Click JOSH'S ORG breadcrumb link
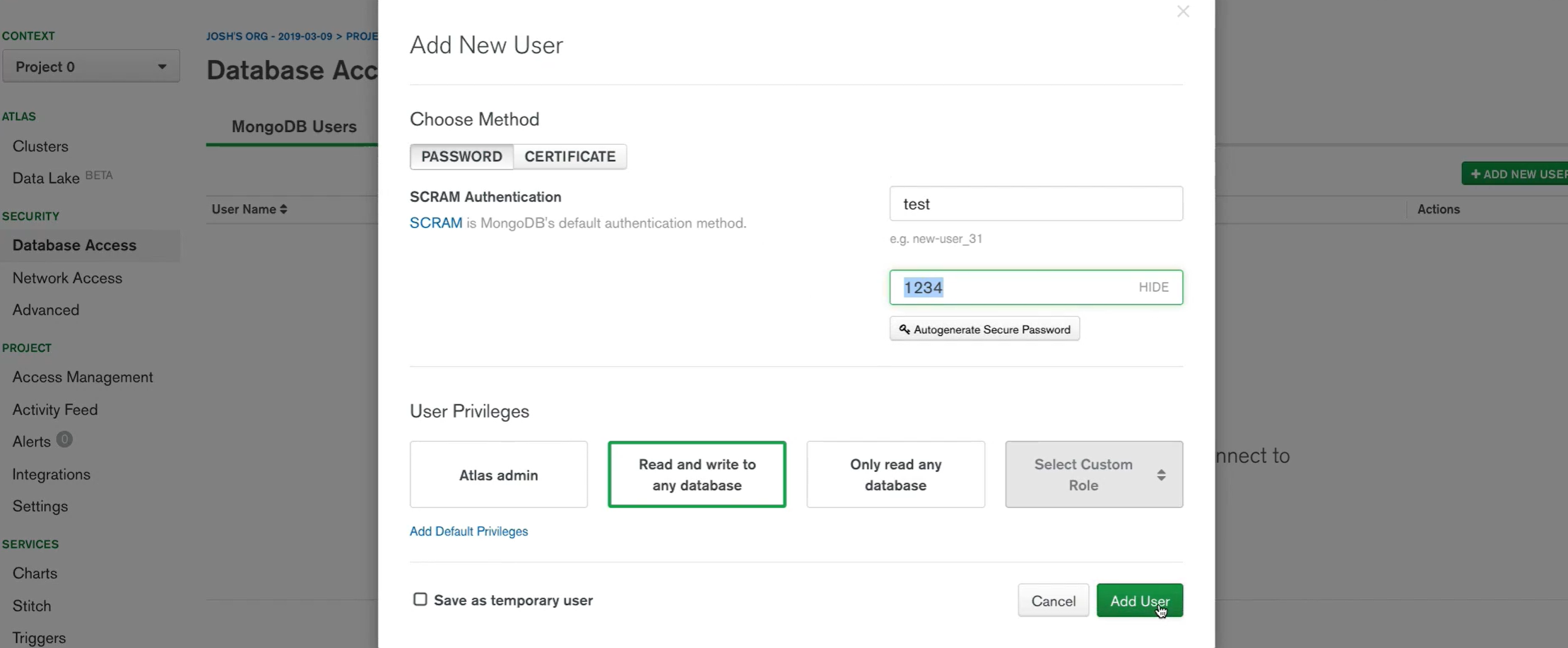1568x648 pixels. (269, 36)
